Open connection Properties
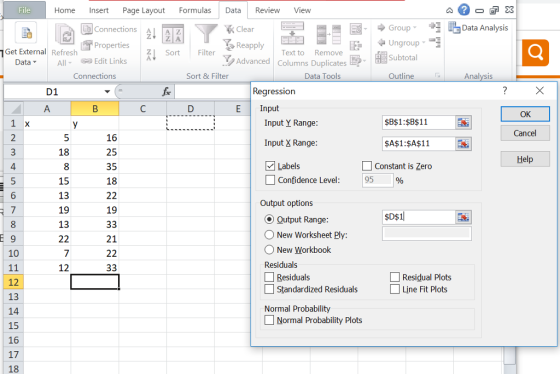Viewport: 560px width, 374px height. [x=105, y=45]
